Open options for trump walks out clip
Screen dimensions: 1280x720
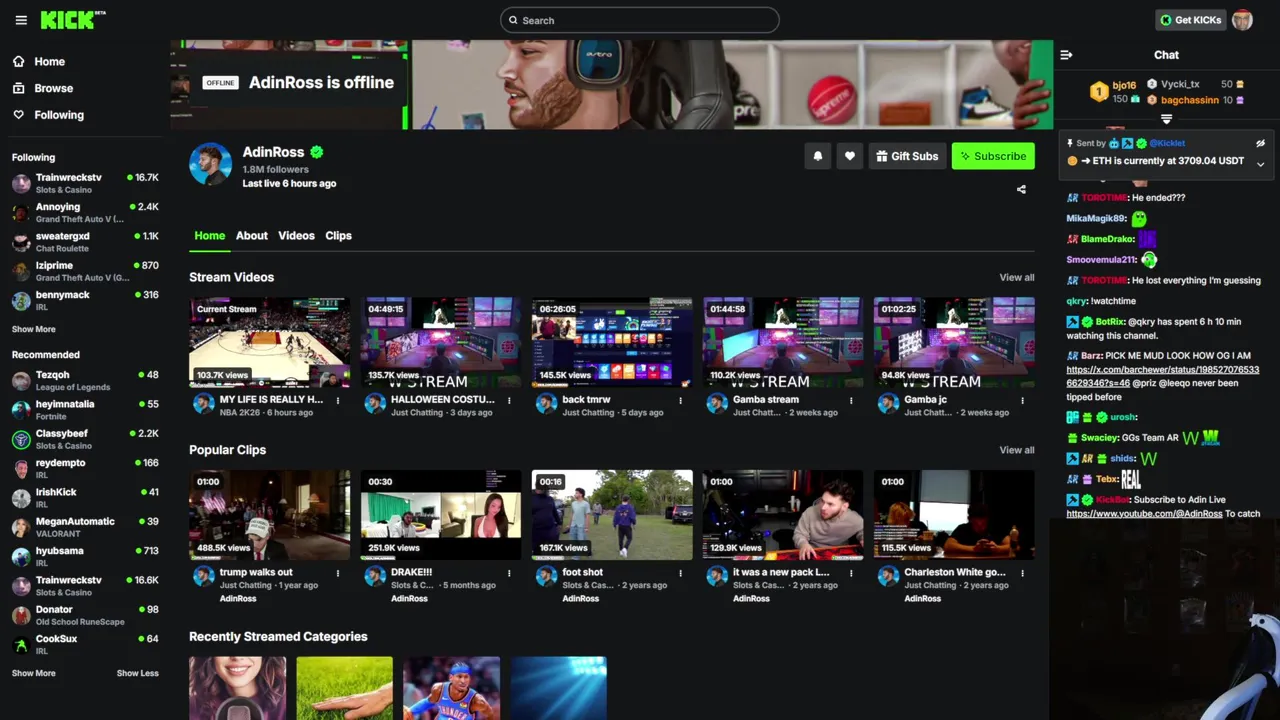pos(338,574)
